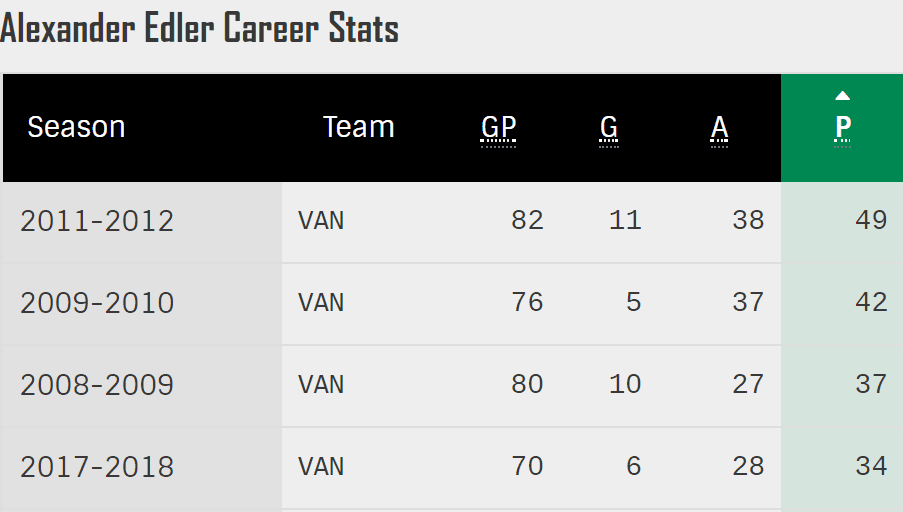The width and height of the screenshot is (903, 512).
Task: Click the Season column header
Action: (x=76, y=128)
